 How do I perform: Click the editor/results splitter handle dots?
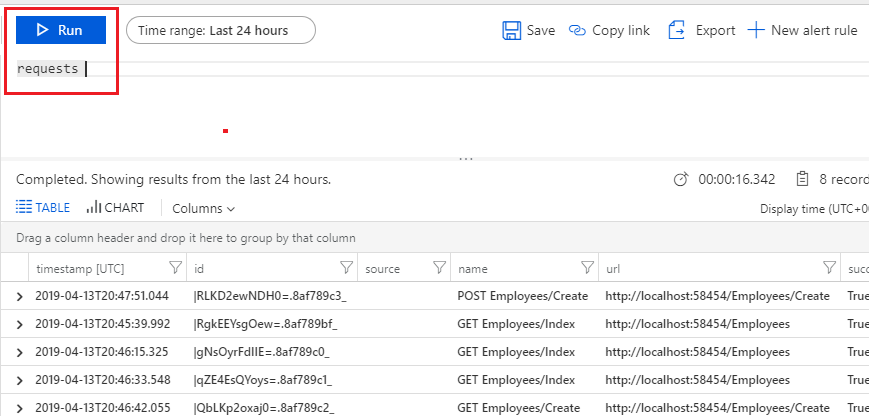466,158
